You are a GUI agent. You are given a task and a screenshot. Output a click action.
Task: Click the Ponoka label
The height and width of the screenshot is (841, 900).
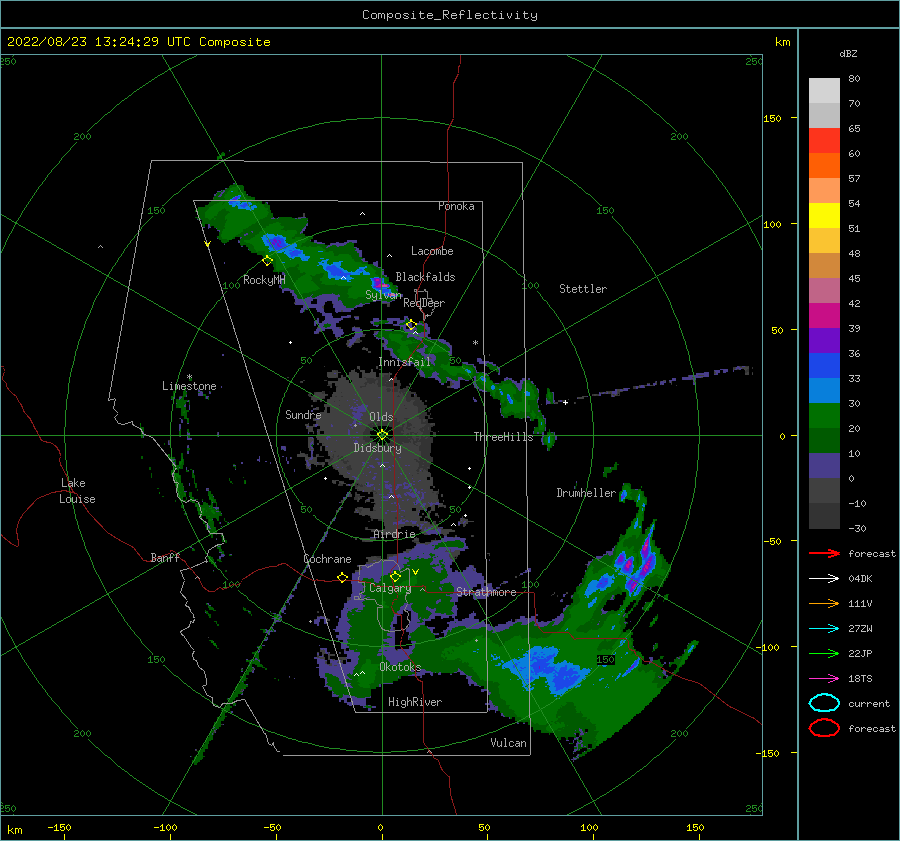[456, 206]
